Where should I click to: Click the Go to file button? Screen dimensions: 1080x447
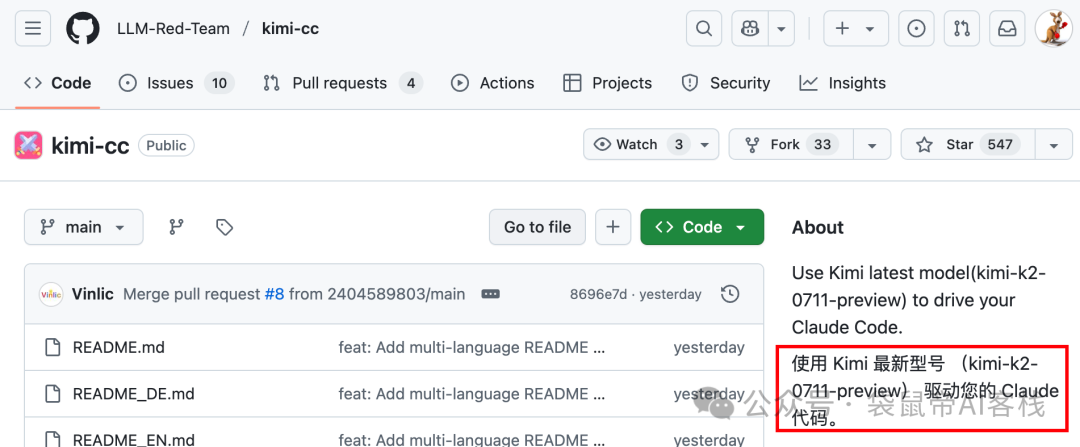(x=537, y=227)
